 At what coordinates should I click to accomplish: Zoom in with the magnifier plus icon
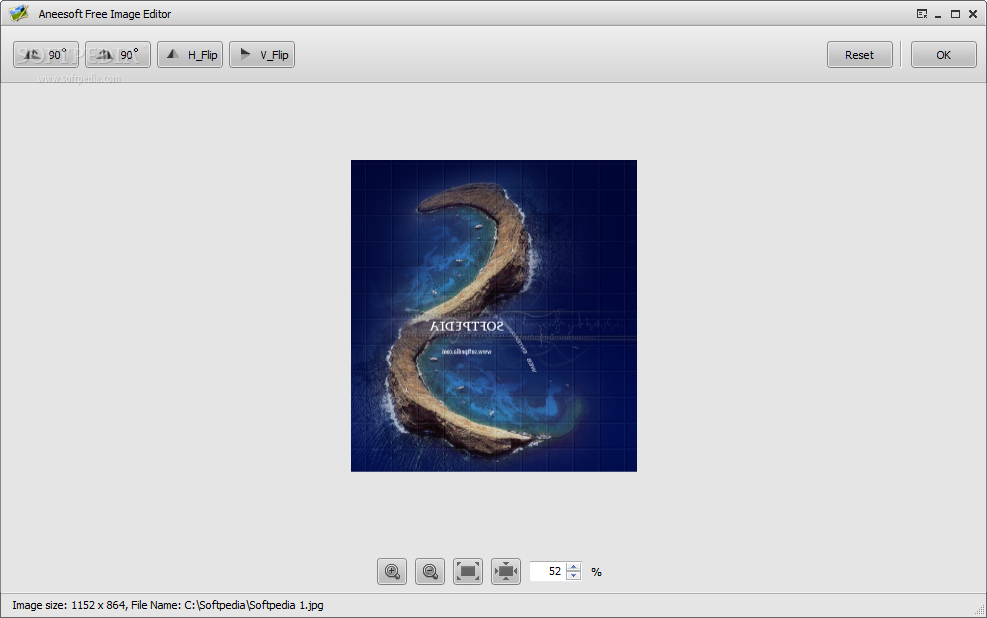(x=392, y=571)
